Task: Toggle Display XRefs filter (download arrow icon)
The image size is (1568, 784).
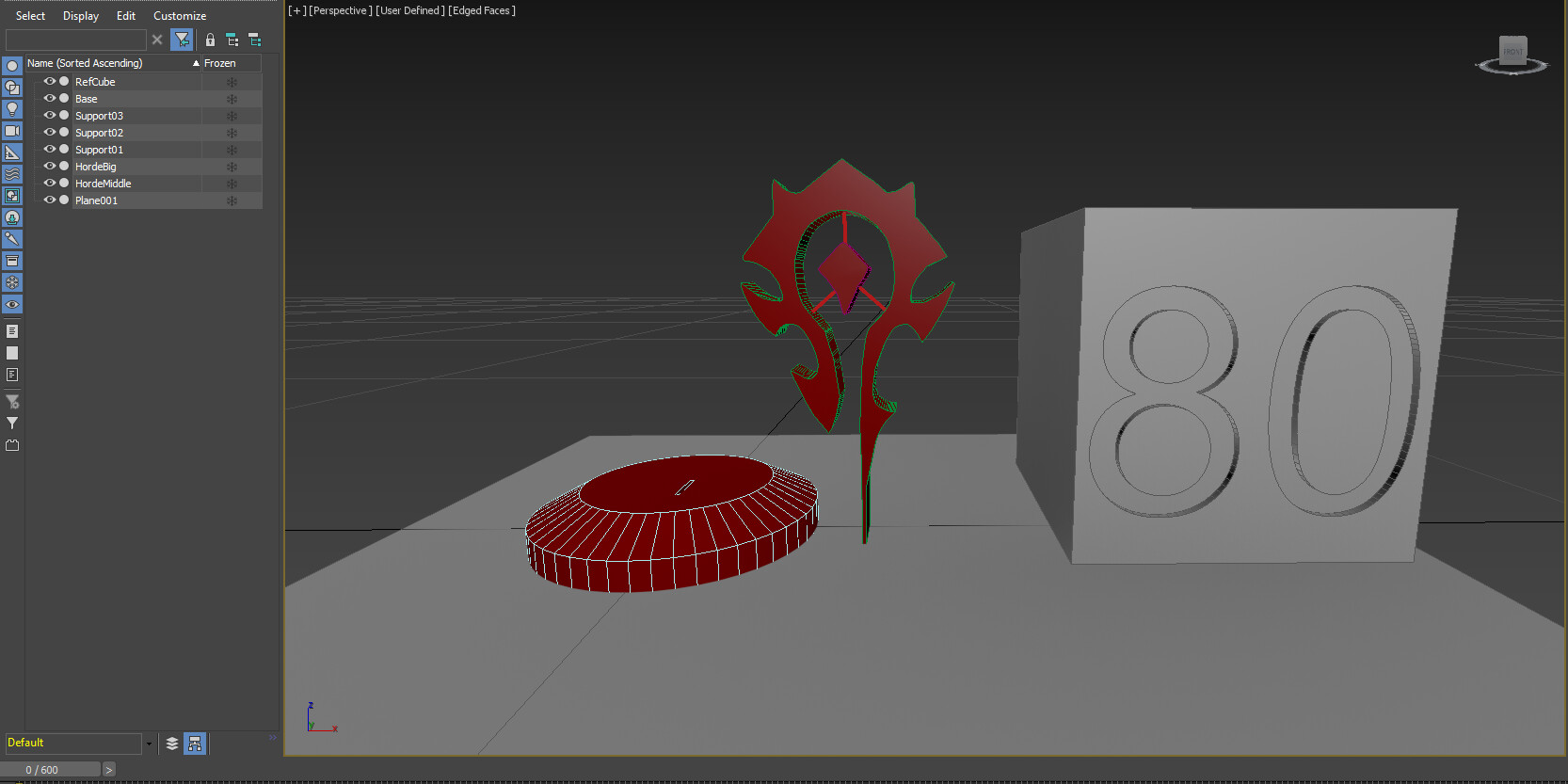Action: (12, 217)
